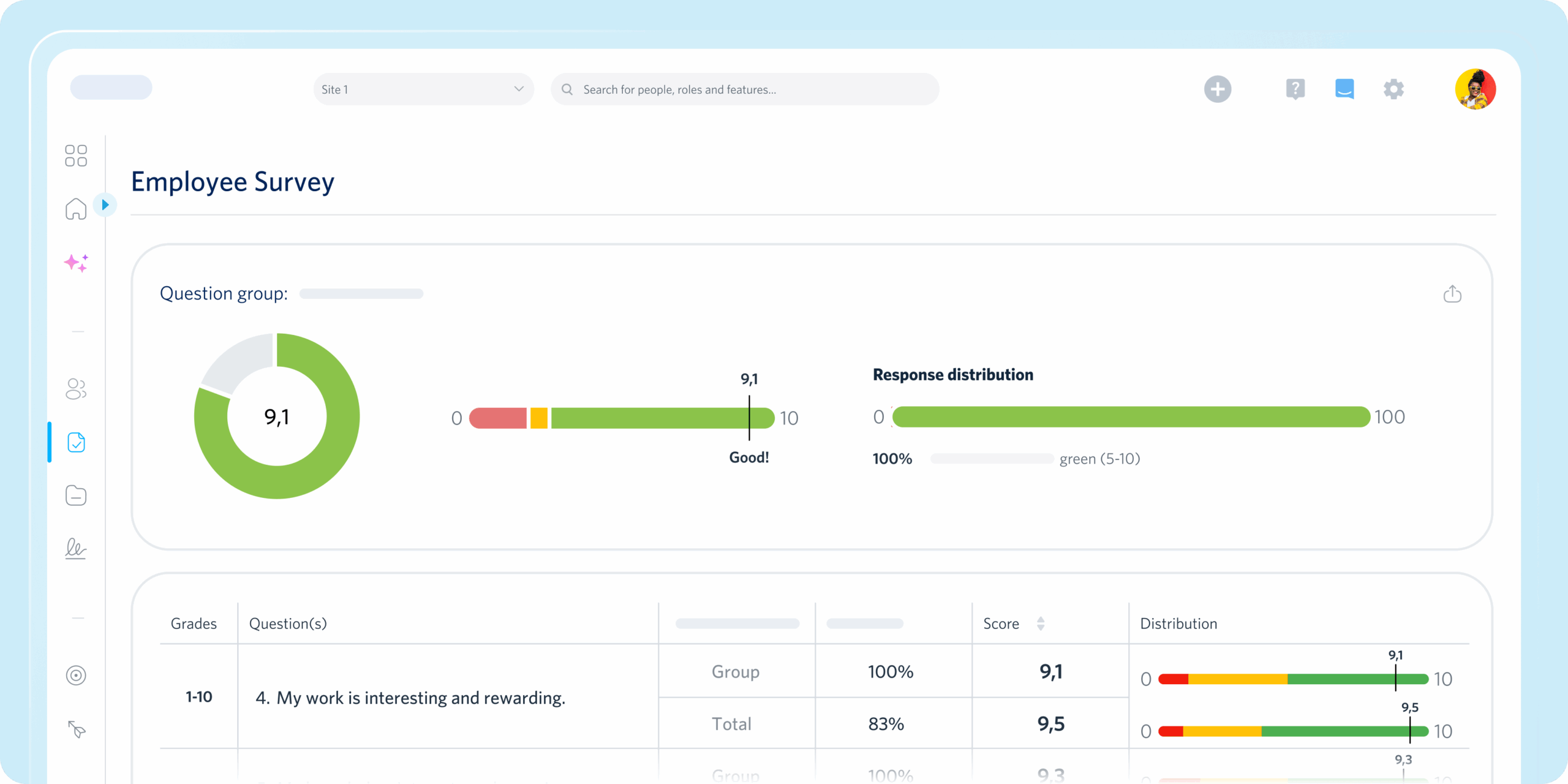Go to the Home icon in sidebar
The image size is (1568, 784).
coord(76,209)
